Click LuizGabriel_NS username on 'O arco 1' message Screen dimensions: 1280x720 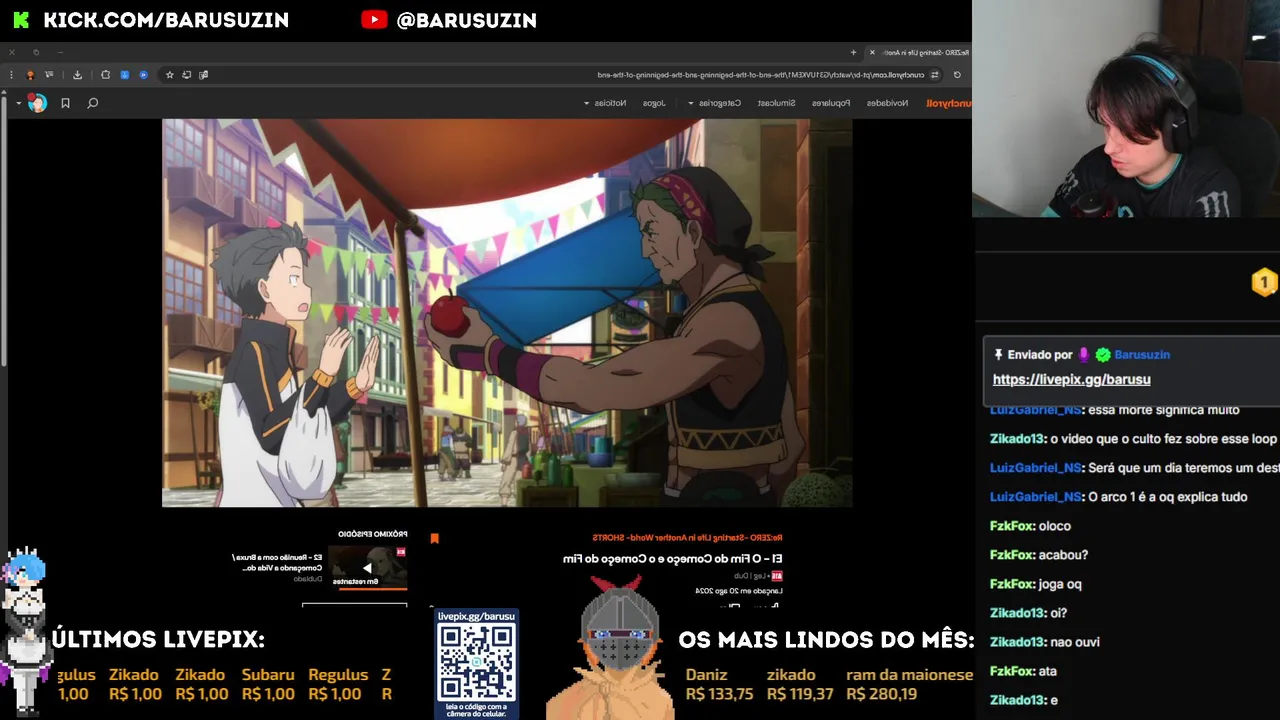click(1036, 497)
